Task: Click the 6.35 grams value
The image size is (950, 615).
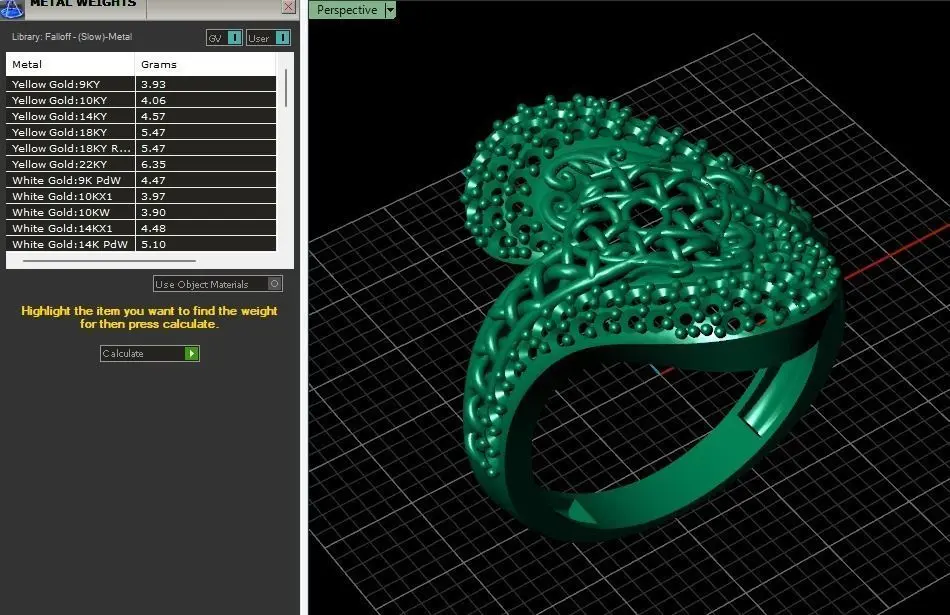Action: click(153, 164)
